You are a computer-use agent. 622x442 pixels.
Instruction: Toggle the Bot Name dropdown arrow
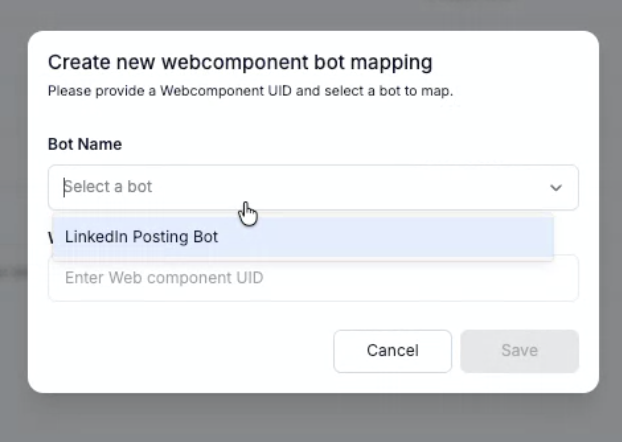point(556,187)
